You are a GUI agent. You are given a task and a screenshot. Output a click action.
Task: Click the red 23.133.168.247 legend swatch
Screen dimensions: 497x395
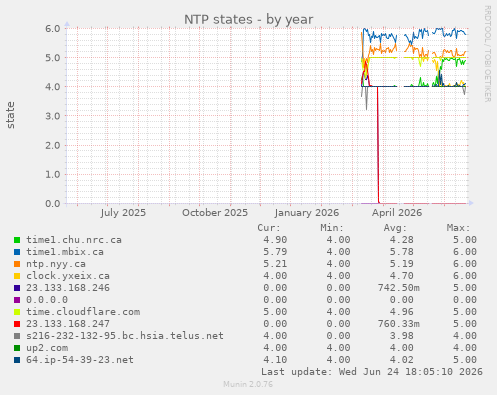[17, 324]
